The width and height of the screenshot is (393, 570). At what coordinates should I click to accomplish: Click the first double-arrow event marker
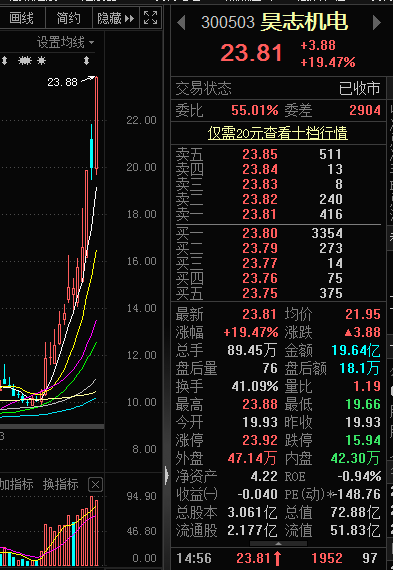coord(4,60)
